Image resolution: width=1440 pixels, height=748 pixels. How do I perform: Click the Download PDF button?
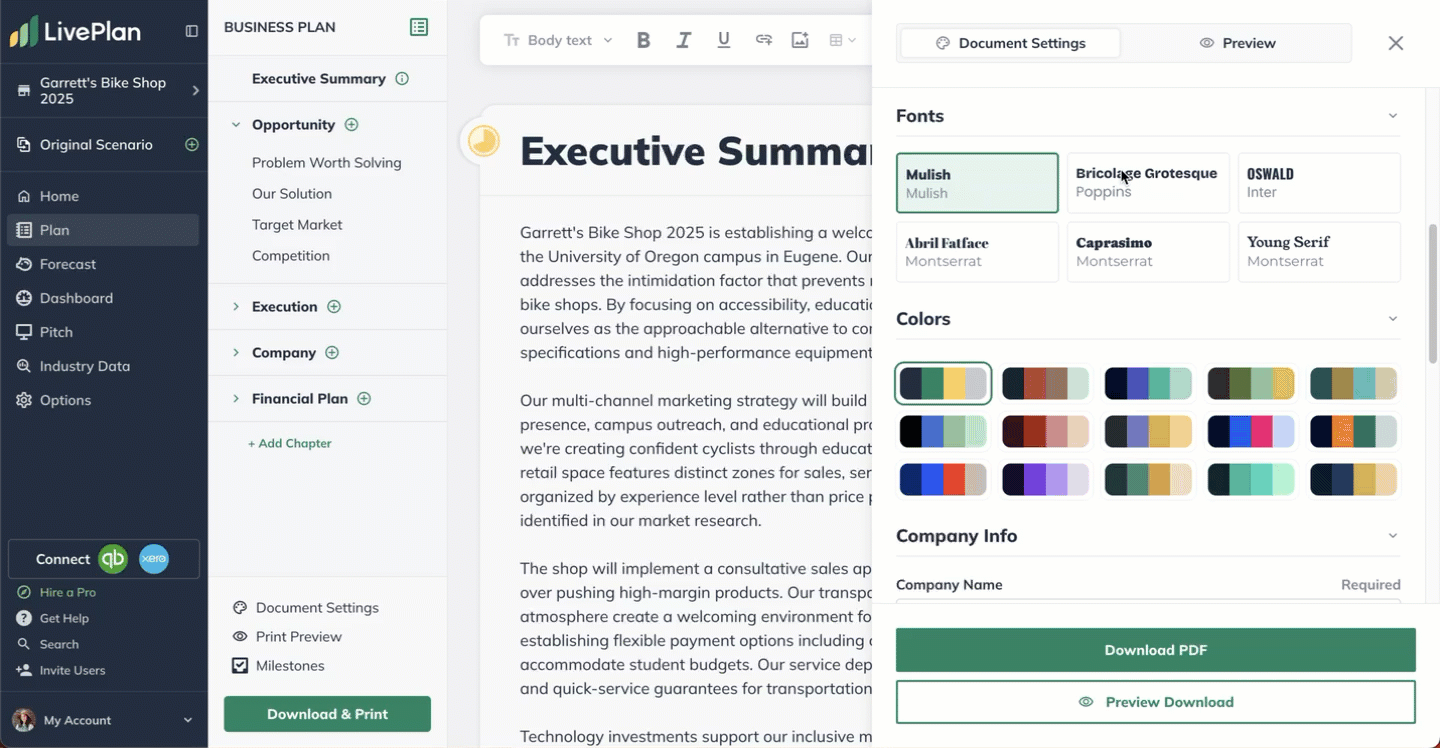pyautogui.click(x=1156, y=649)
